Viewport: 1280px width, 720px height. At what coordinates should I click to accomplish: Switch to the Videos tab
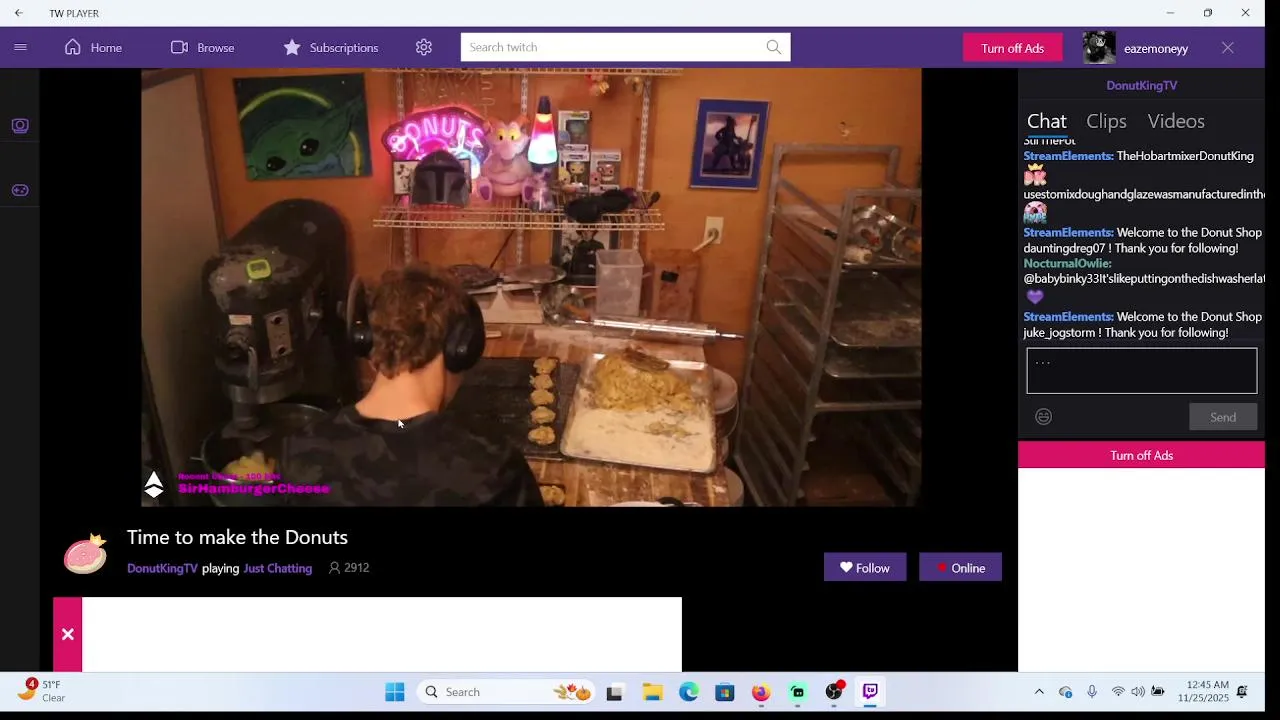click(x=1176, y=121)
